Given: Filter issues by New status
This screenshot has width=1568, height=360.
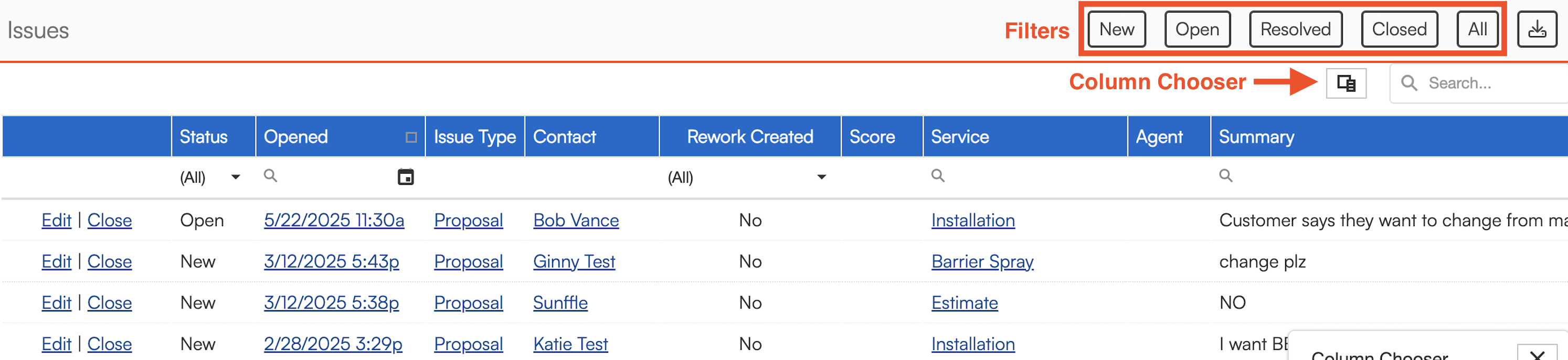Looking at the screenshot, I should pyautogui.click(x=1116, y=29).
